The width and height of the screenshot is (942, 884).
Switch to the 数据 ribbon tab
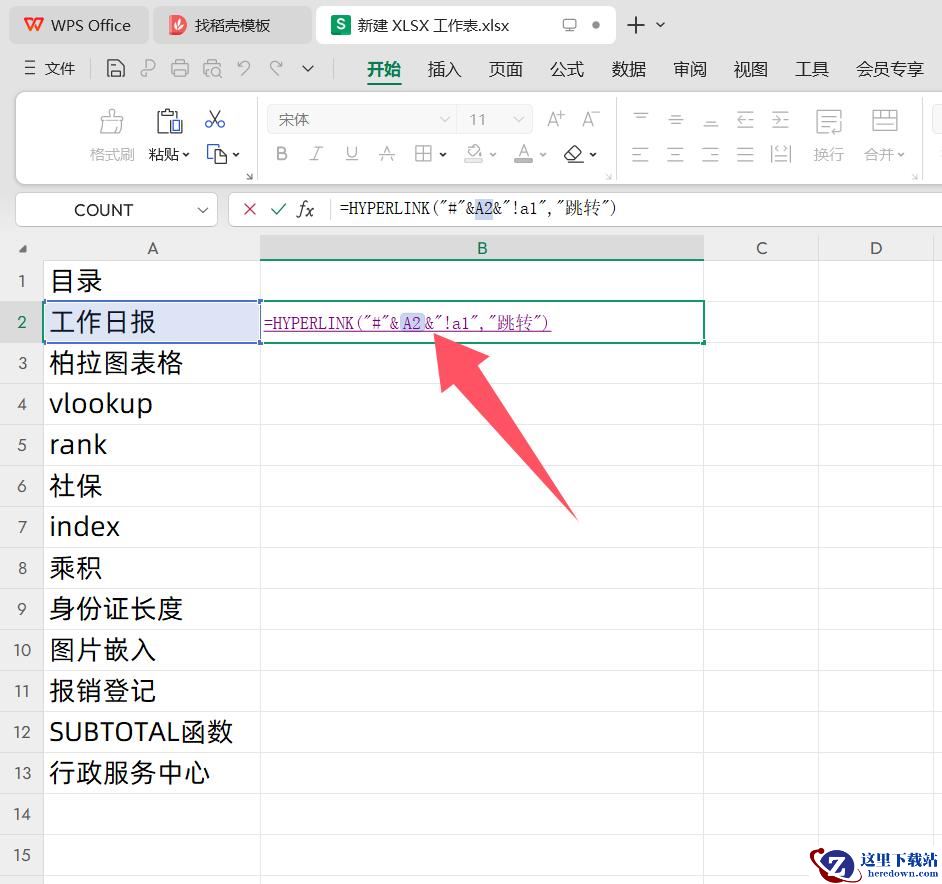pyautogui.click(x=628, y=69)
